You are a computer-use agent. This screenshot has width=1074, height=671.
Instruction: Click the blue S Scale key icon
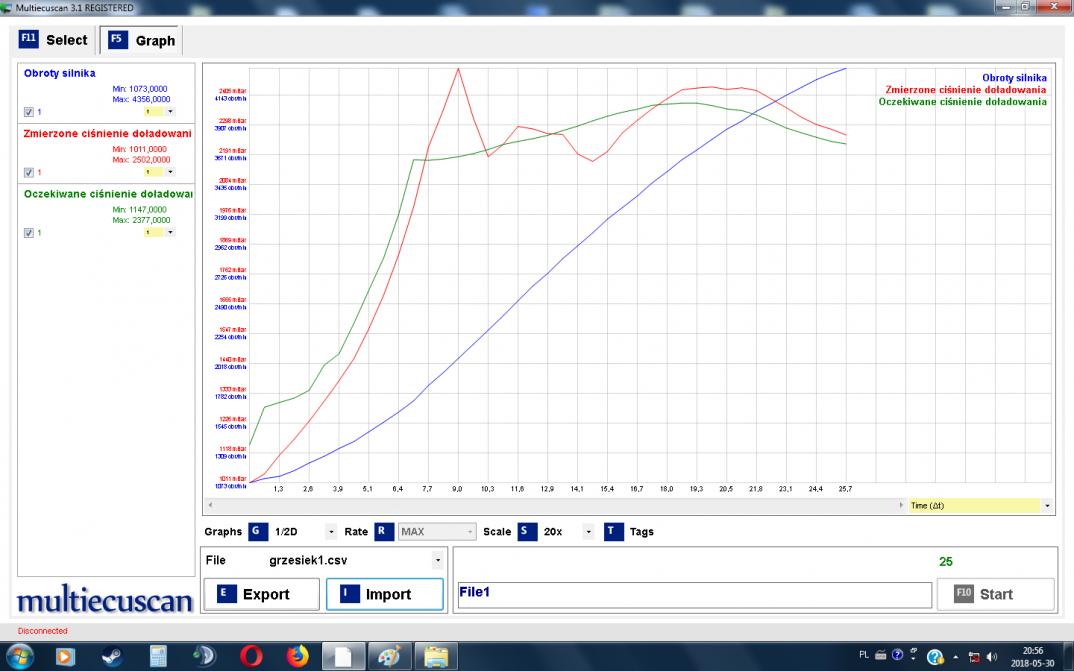527,532
